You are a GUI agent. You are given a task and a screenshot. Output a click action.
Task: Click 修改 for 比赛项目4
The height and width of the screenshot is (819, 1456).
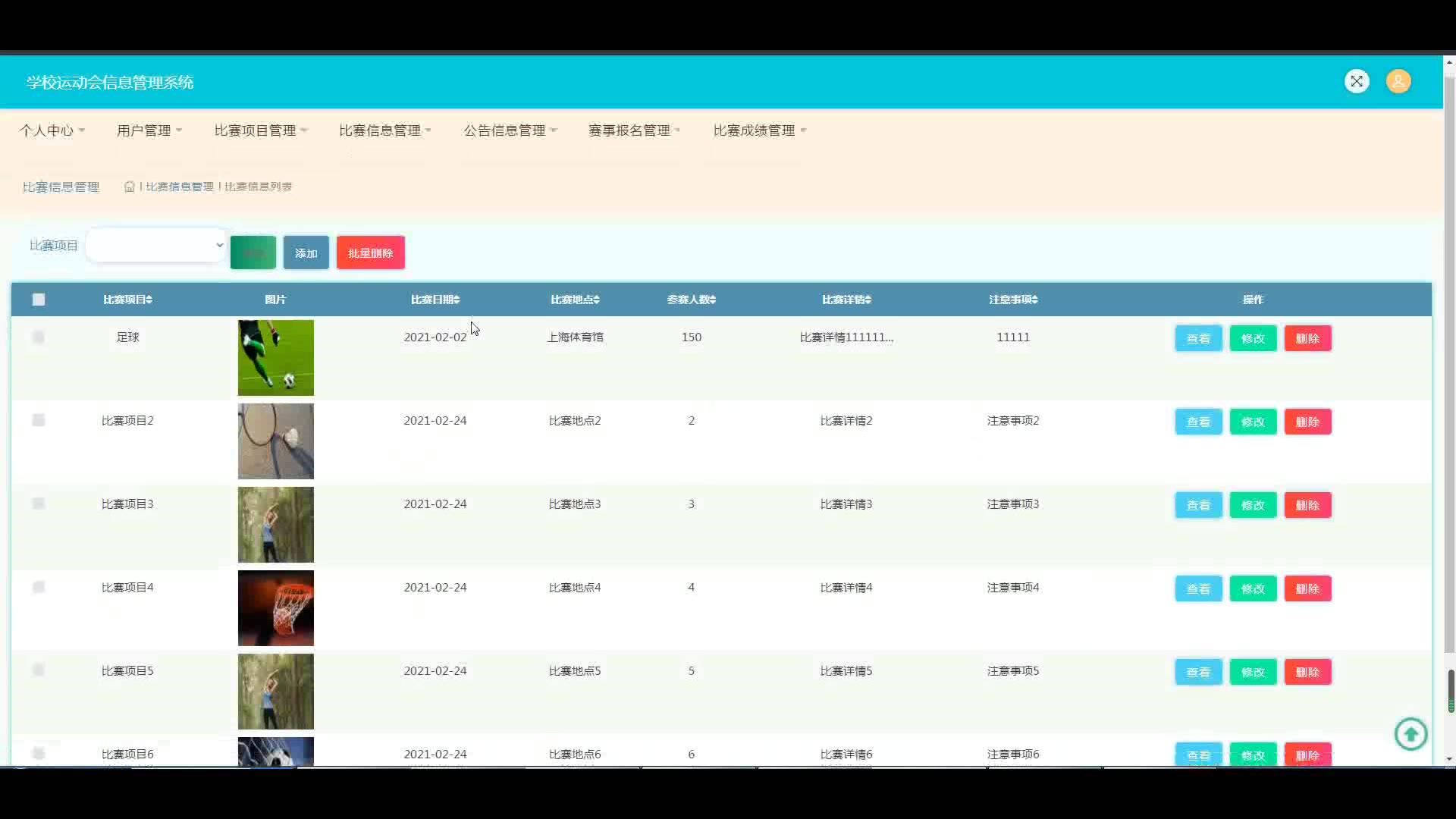[1253, 588]
